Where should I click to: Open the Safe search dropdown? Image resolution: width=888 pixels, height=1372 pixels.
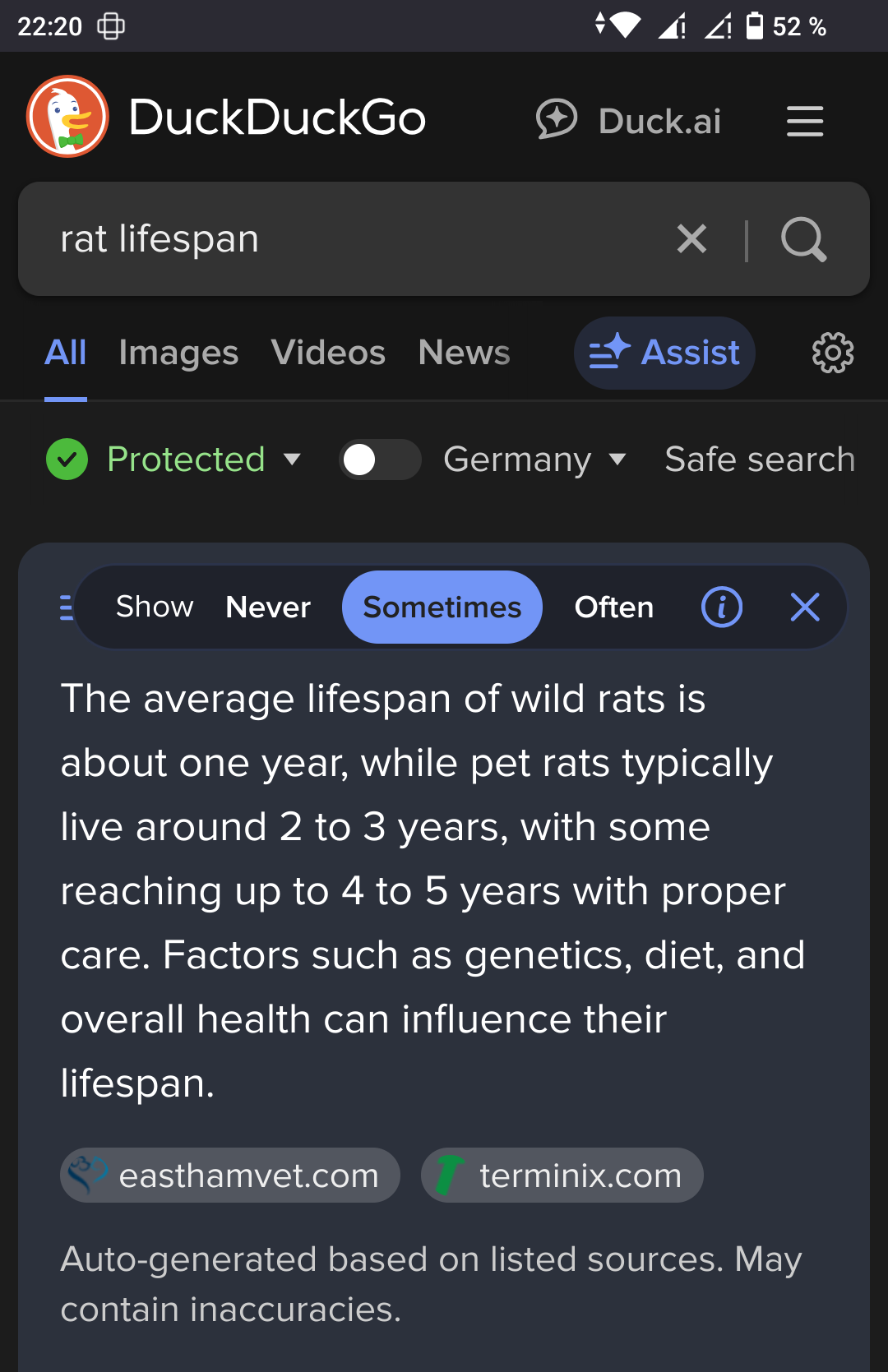click(x=760, y=459)
